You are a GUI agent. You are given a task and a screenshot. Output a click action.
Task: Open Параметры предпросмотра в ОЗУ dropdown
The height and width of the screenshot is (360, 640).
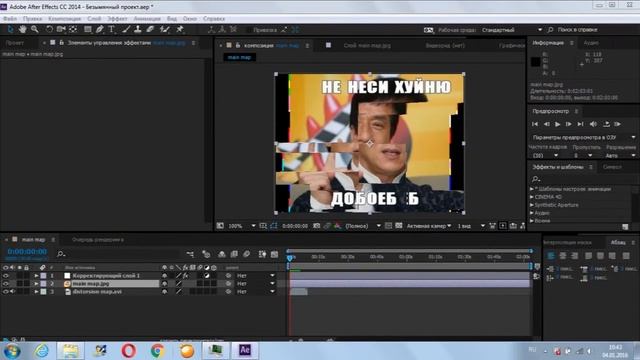[x=583, y=137]
